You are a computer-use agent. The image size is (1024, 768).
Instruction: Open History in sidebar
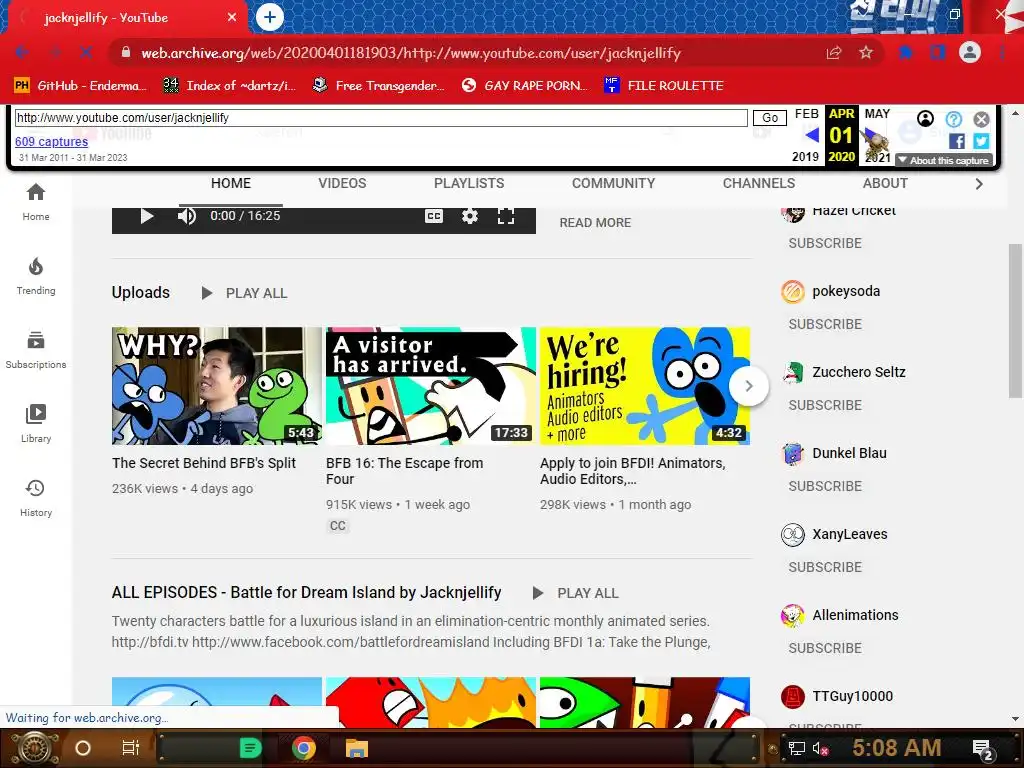click(x=36, y=498)
